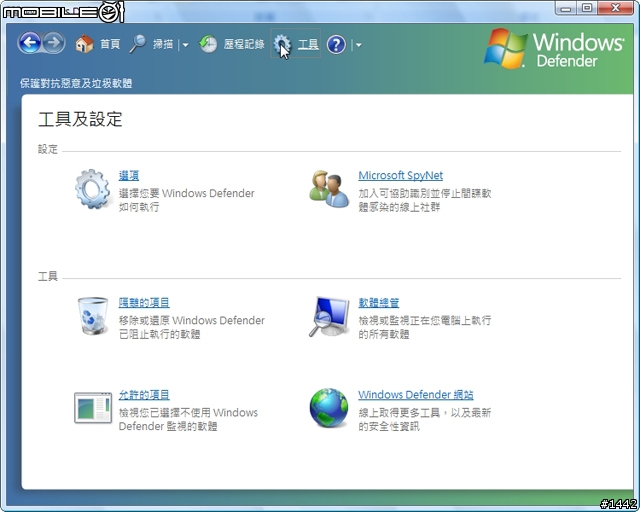This screenshot has height=512, width=640.
Task: Open the 選項 link
Action: 129,176
